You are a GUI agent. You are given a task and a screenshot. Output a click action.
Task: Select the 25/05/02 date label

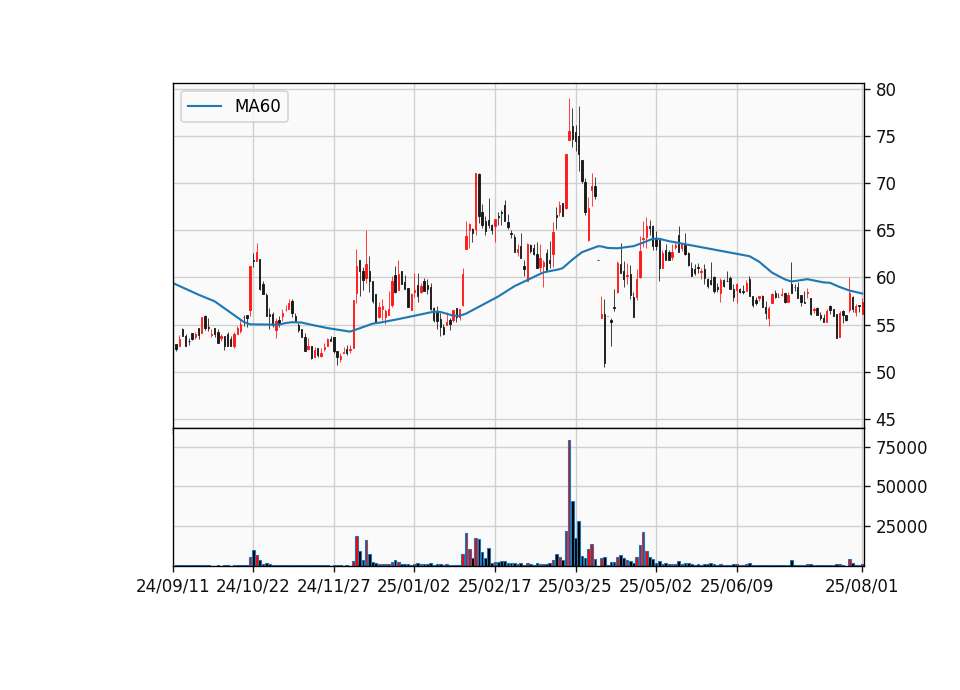click(x=656, y=586)
